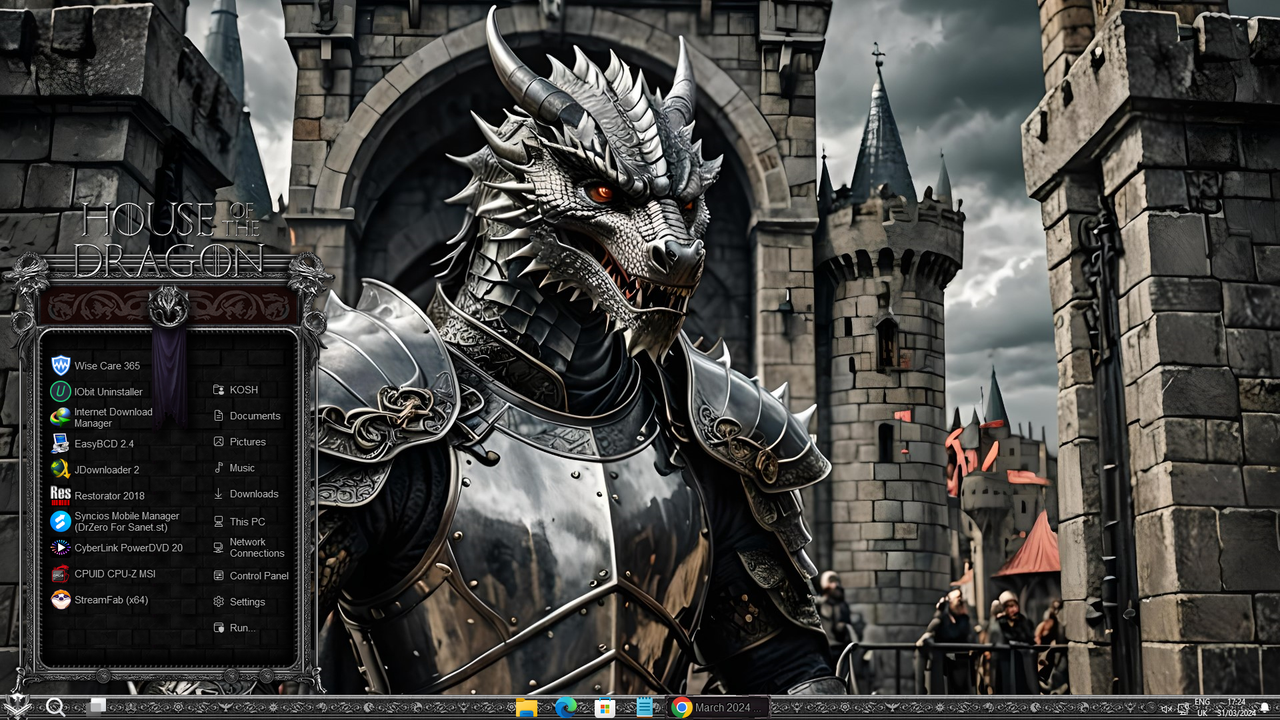
Task: Switch to Chrome March 2024 window
Action: click(718, 708)
